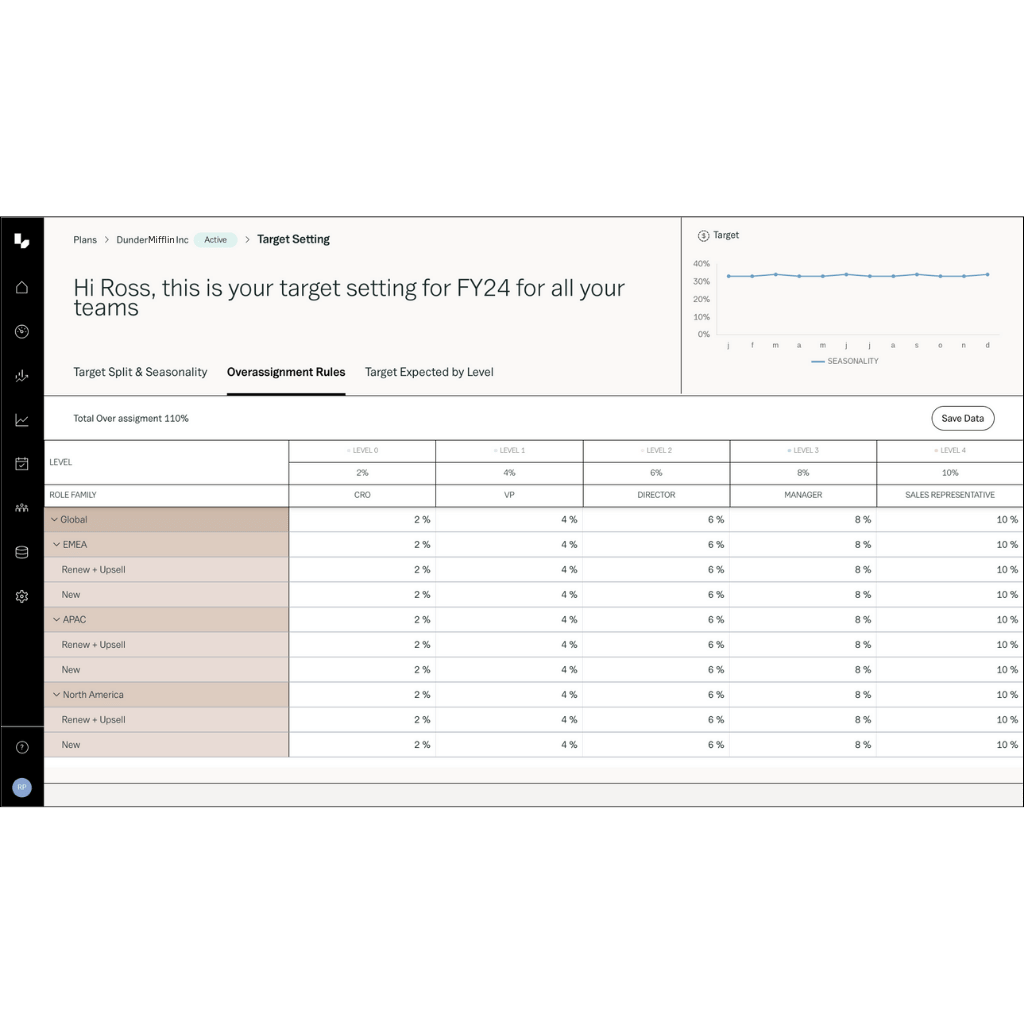Screen dimensions: 1024x1024
Task: Click the Save Data button
Action: 962,418
